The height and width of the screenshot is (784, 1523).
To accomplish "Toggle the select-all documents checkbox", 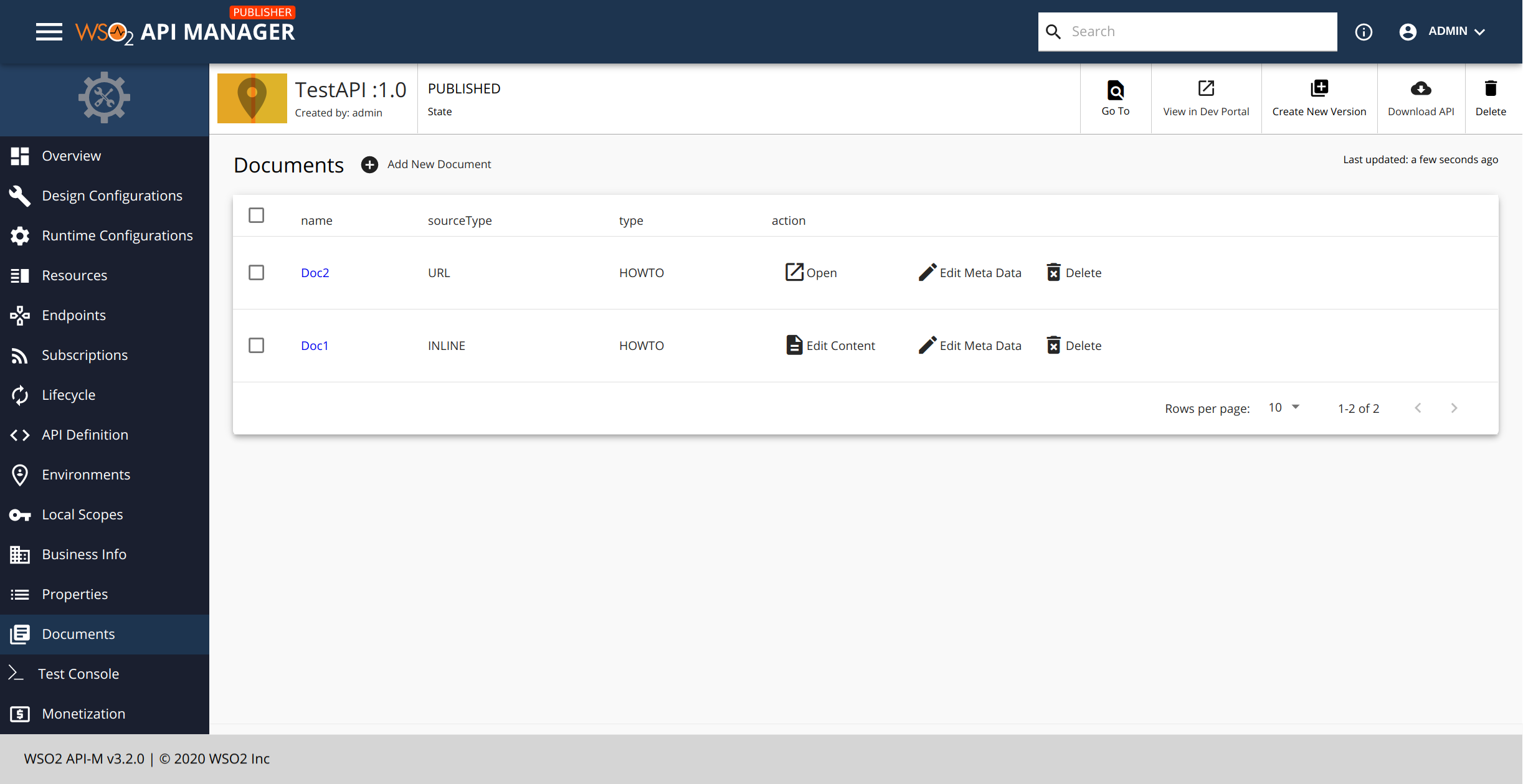I will coord(256,215).
